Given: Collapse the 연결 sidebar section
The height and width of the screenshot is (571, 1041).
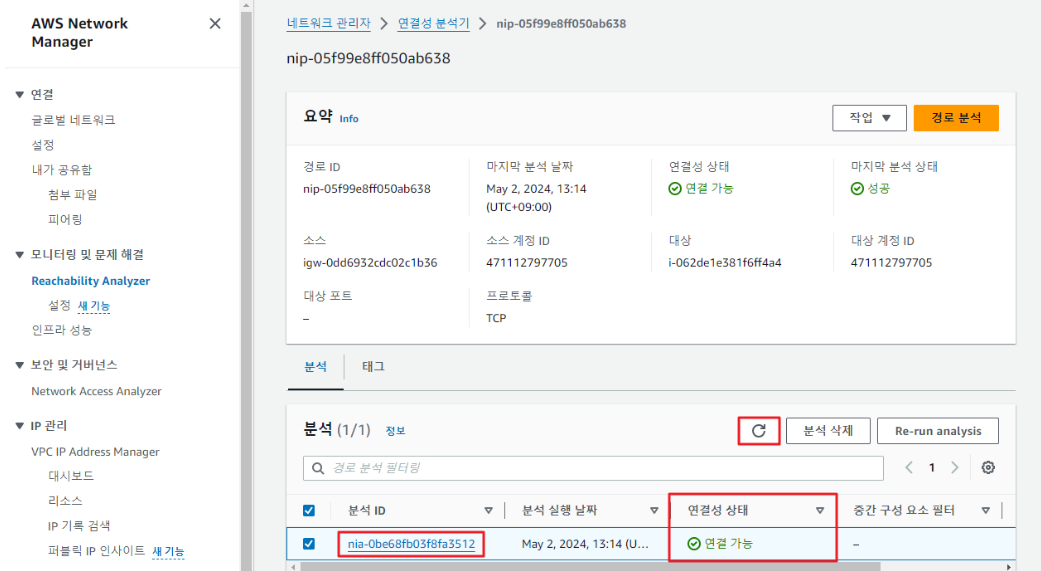Looking at the screenshot, I should click(x=20, y=95).
